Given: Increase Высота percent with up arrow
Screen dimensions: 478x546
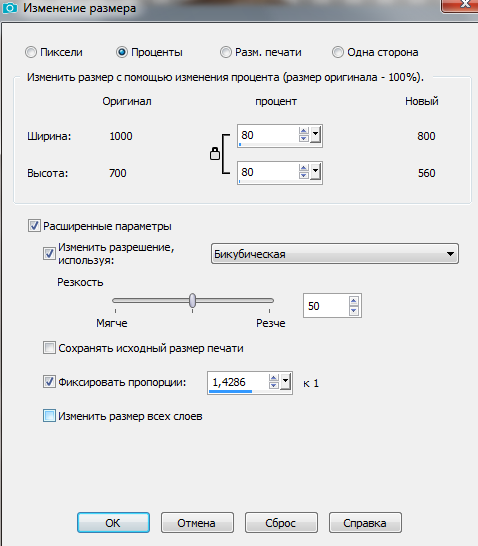Looking at the screenshot, I should point(304,168).
